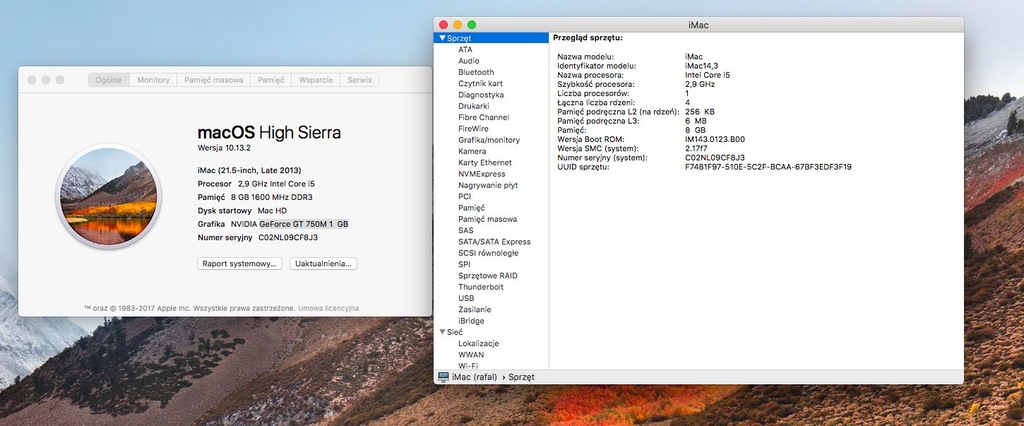
Task: Select ATA in hardware list
Action: (465, 50)
